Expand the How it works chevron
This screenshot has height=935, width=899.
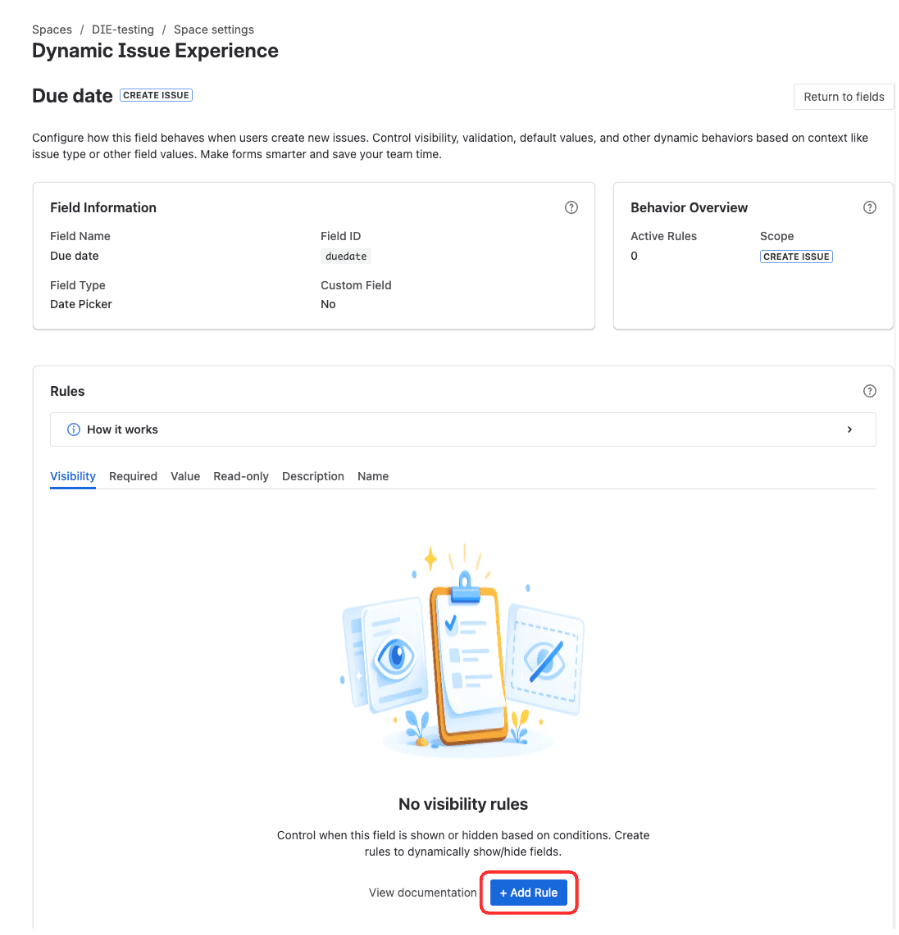(849, 430)
